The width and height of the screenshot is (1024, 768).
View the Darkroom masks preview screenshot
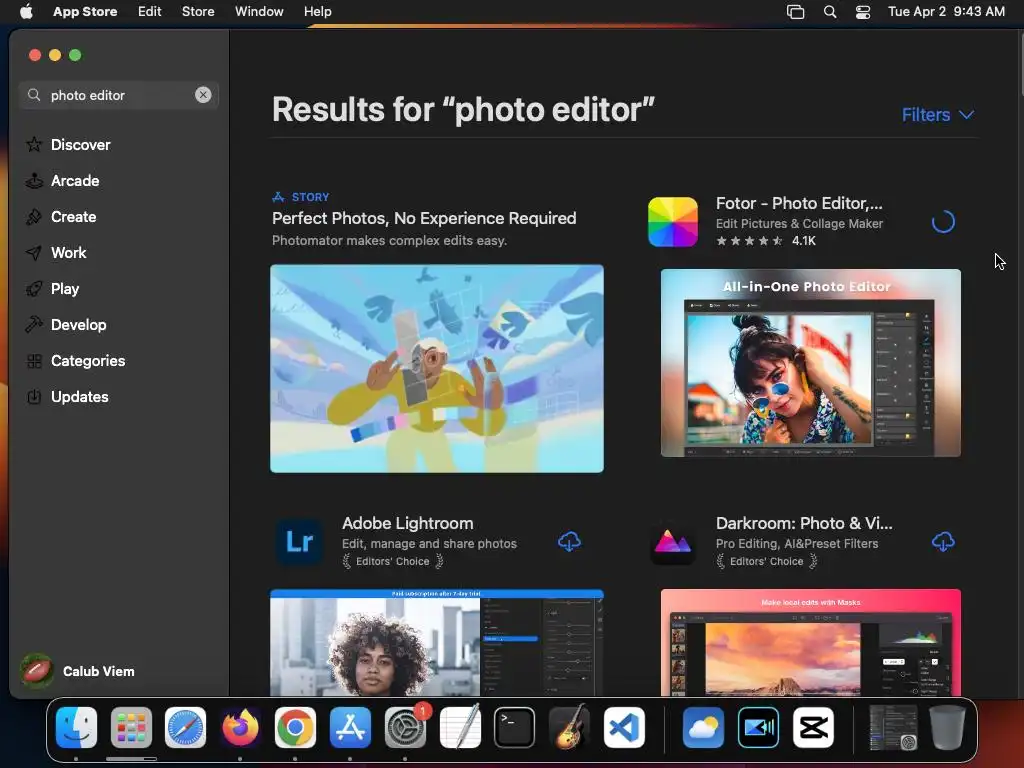click(x=810, y=643)
